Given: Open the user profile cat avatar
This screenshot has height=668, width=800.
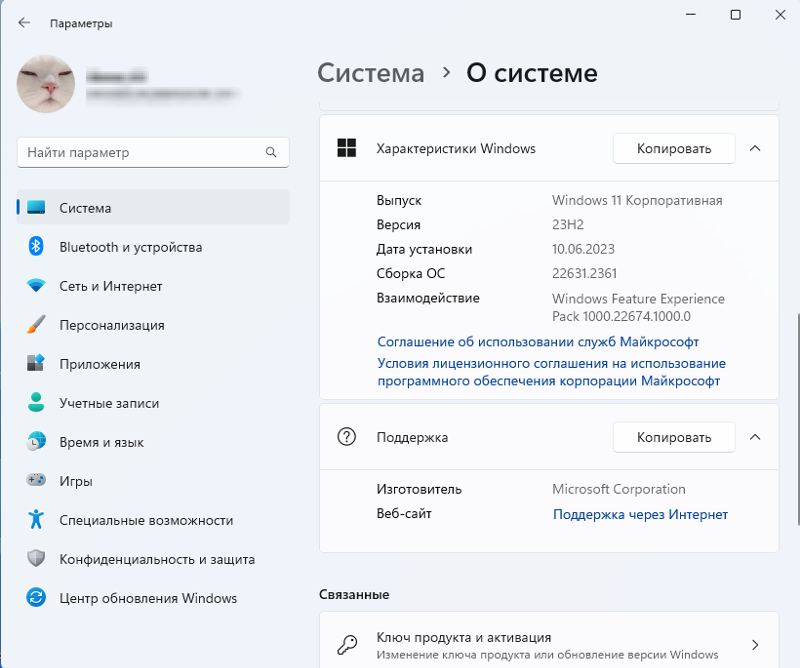Looking at the screenshot, I should click(46, 84).
